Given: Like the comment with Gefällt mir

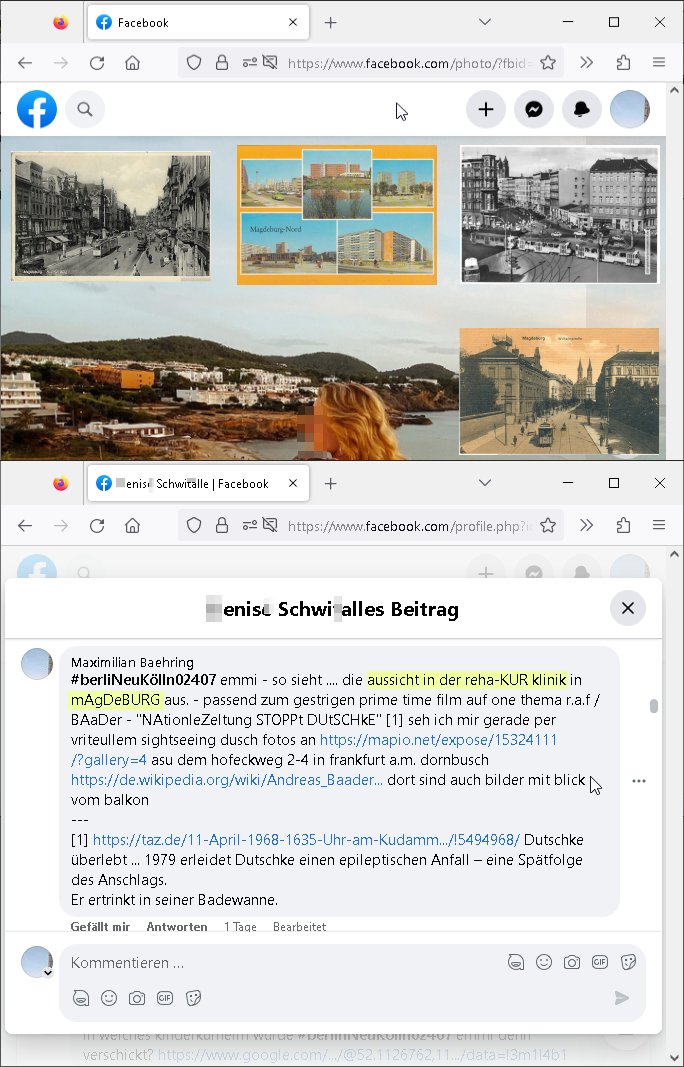Looking at the screenshot, I should click(100, 926).
